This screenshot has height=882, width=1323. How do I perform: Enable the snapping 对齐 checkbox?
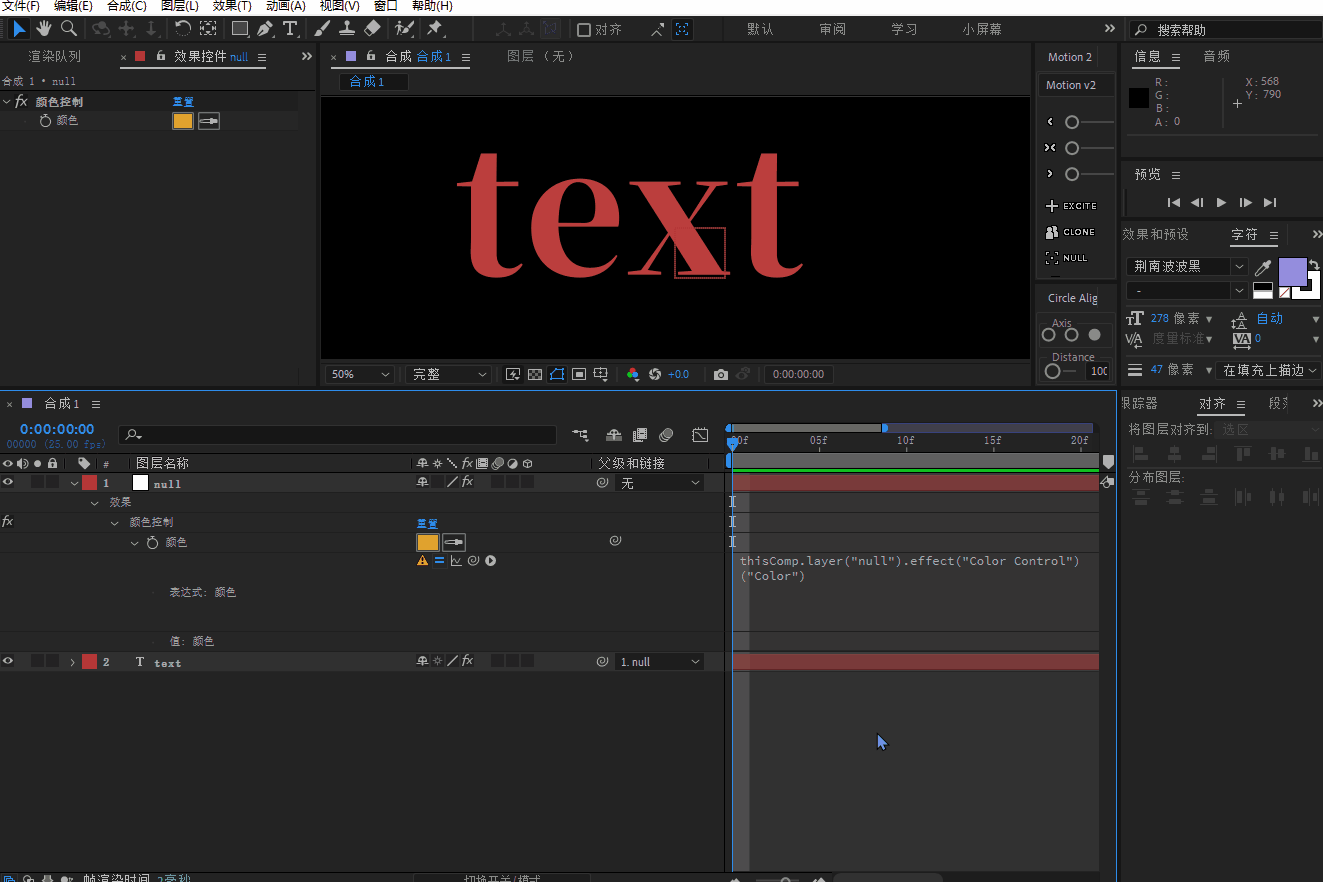585,30
